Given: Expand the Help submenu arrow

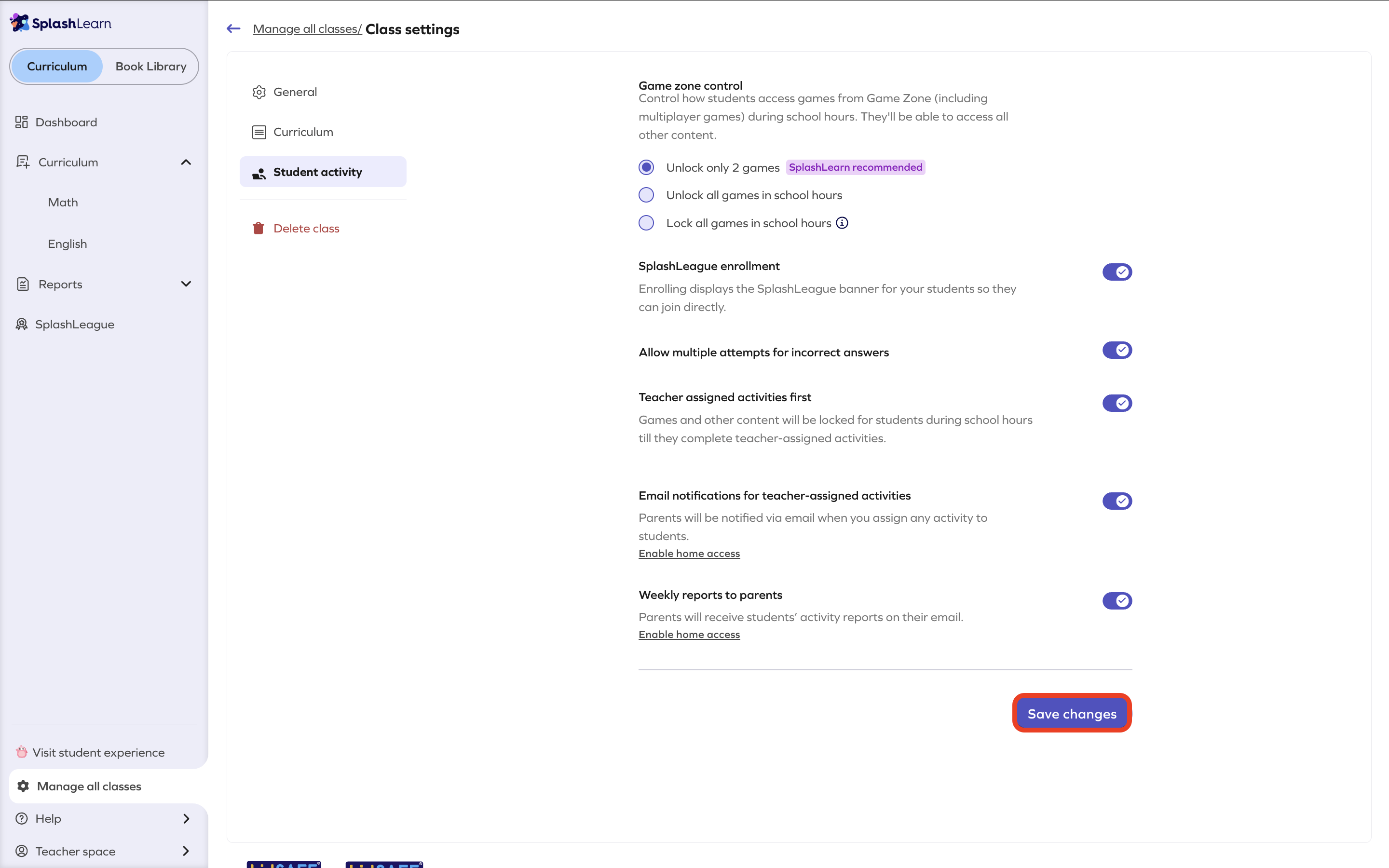Looking at the screenshot, I should pos(186,819).
